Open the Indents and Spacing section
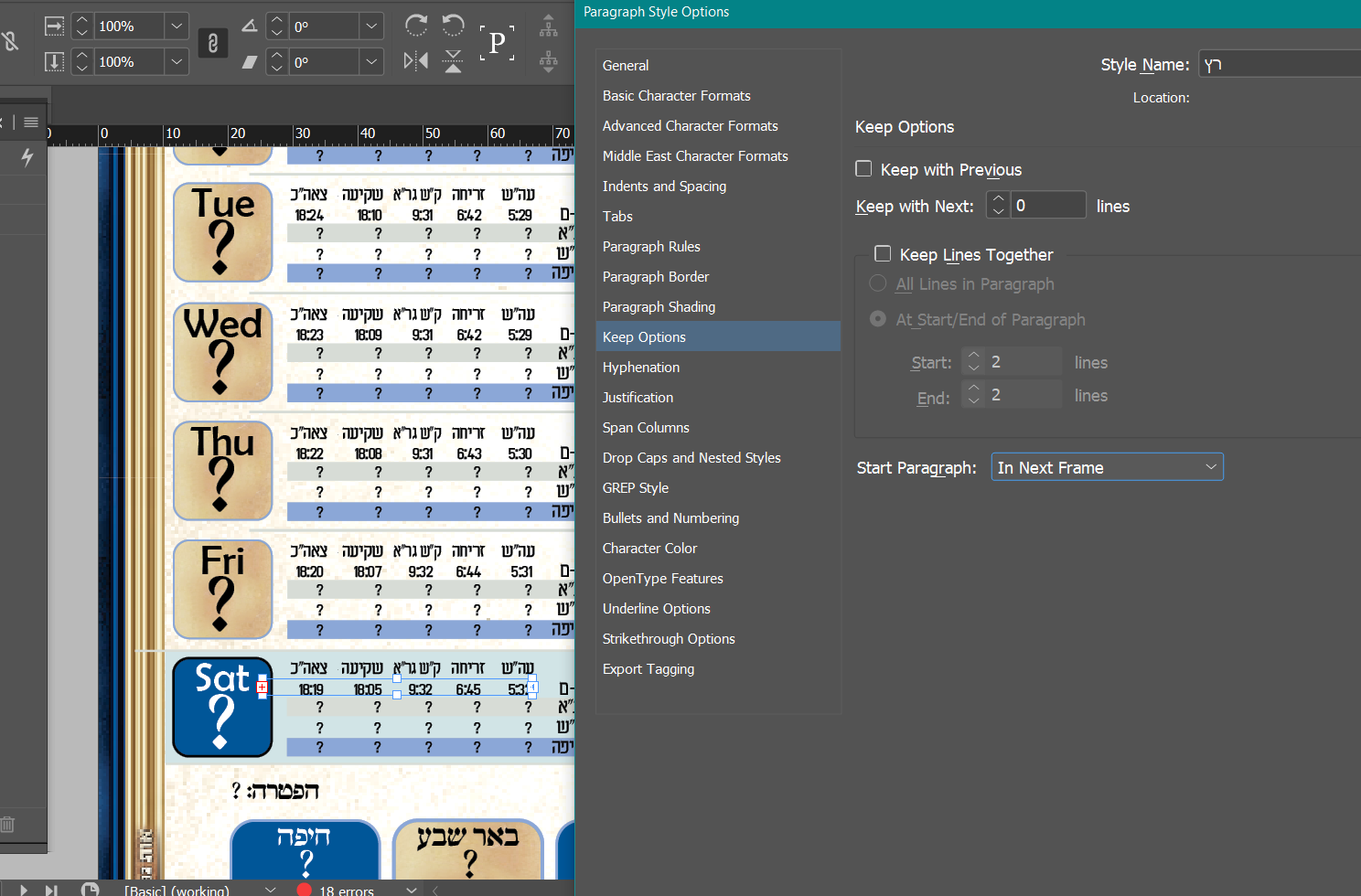The image size is (1361, 896). [x=664, y=187]
